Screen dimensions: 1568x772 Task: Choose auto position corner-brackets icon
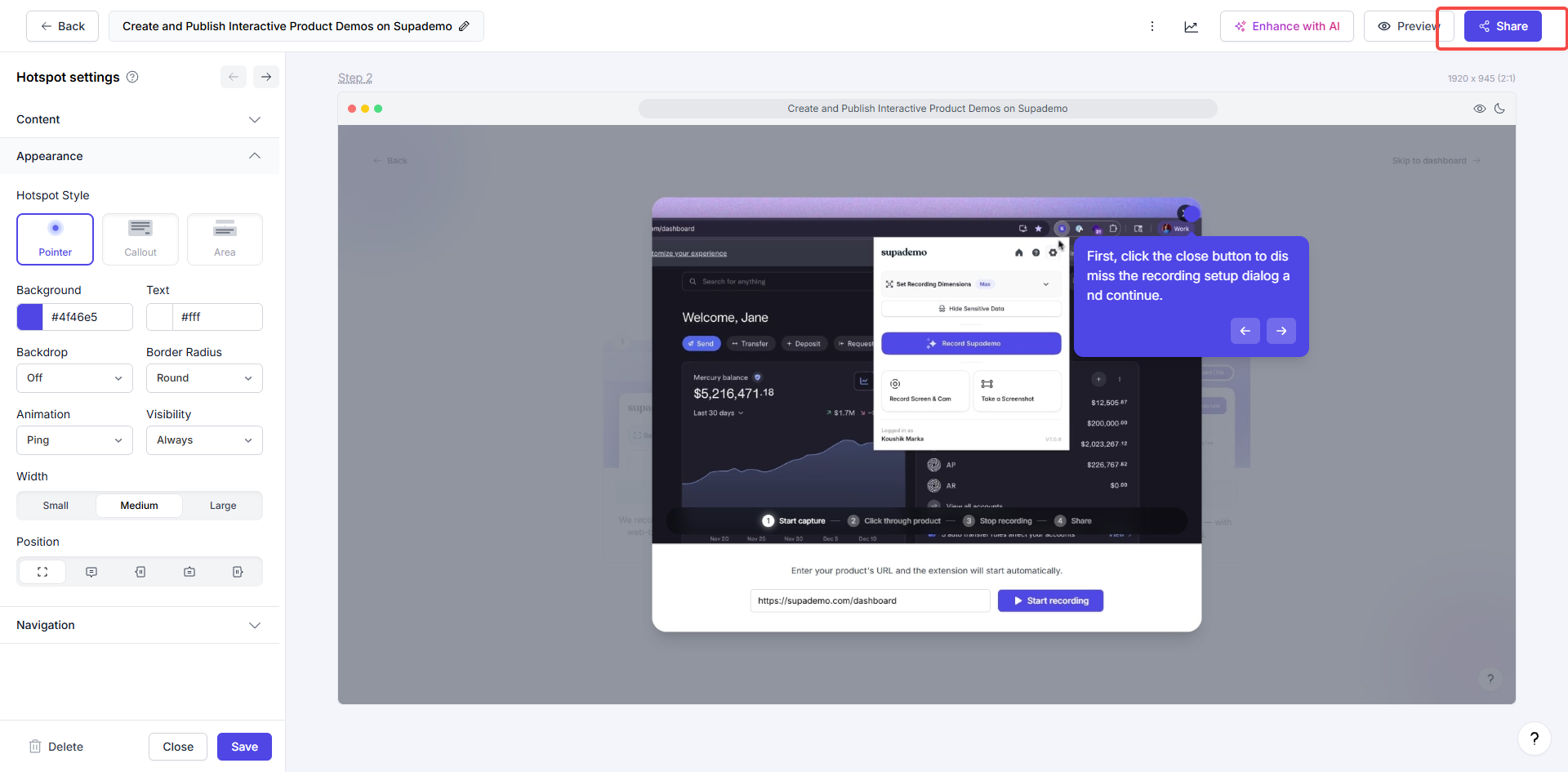point(42,572)
